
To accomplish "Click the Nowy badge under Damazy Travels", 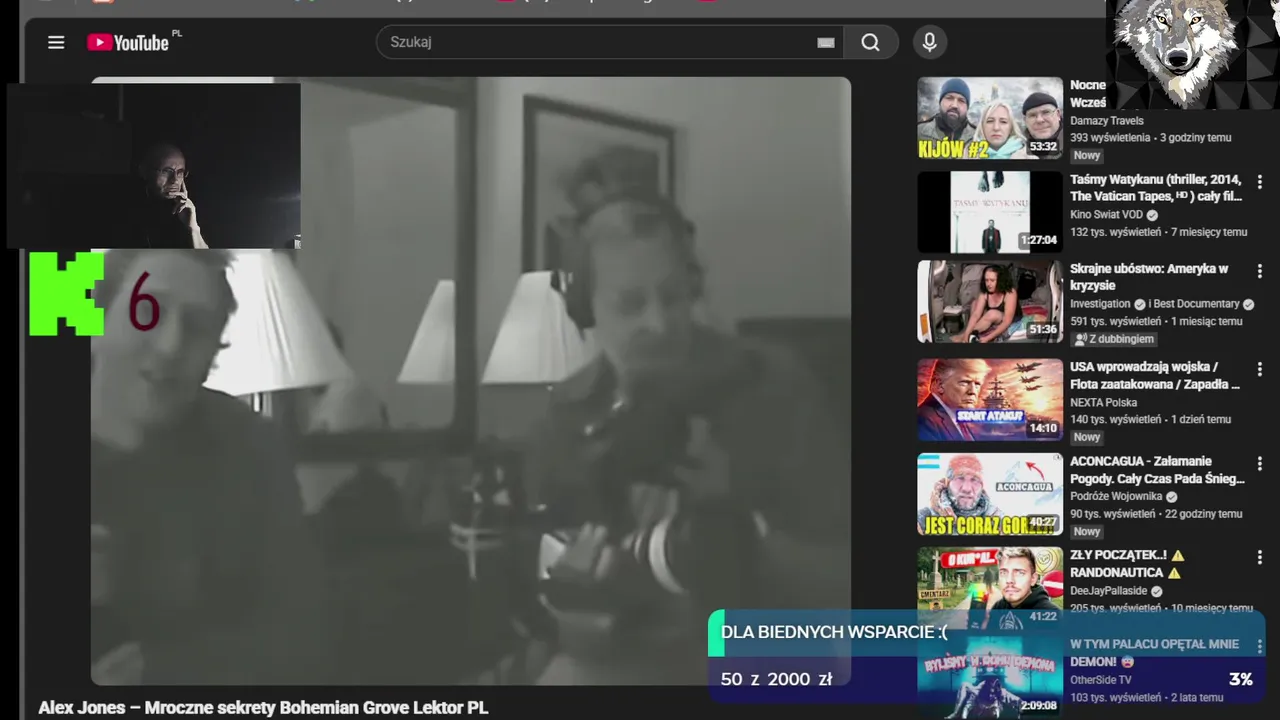I will pos(1087,155).
